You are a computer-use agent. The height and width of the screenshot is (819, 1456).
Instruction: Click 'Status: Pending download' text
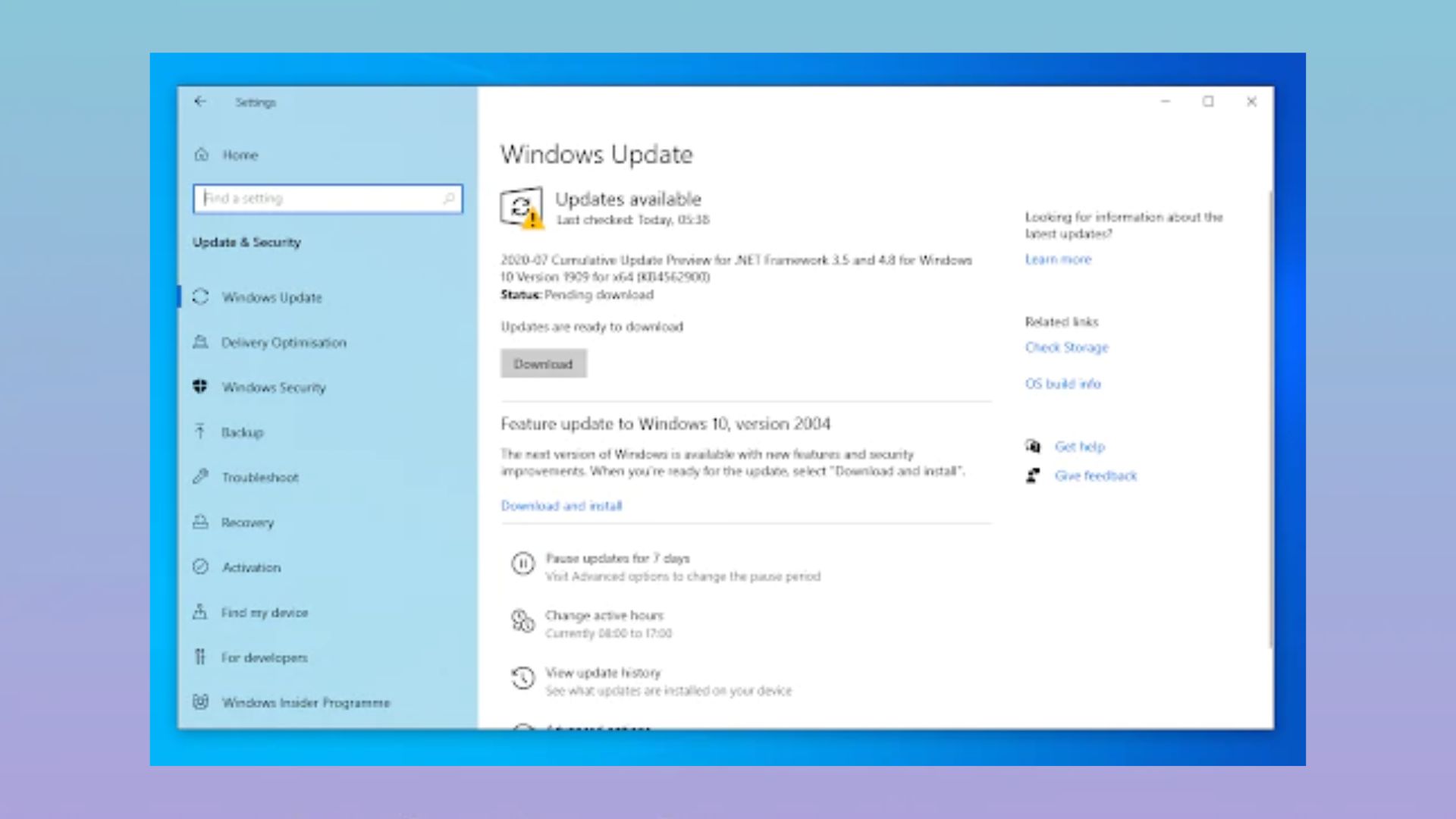click(x=576, y=294)
